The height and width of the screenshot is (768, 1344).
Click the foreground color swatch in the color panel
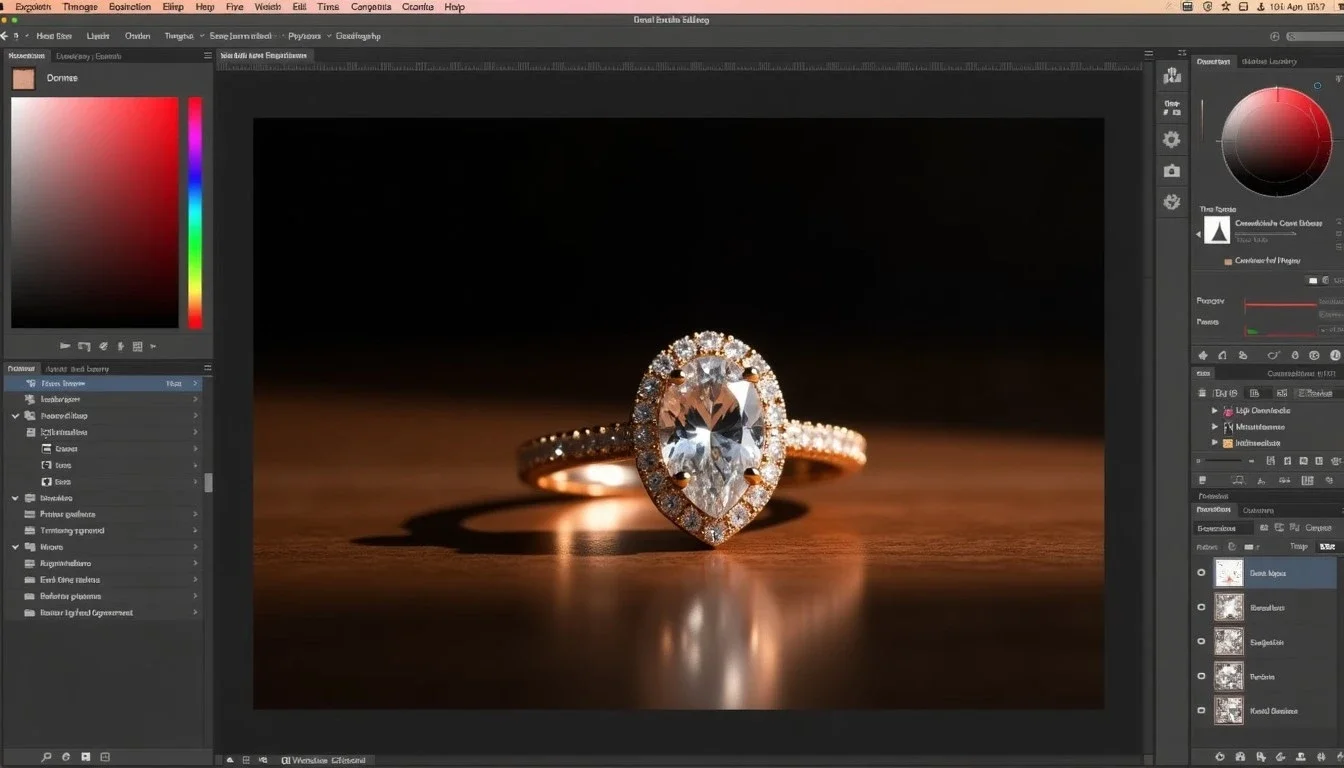pyautogui.click(x=24, y=79)
